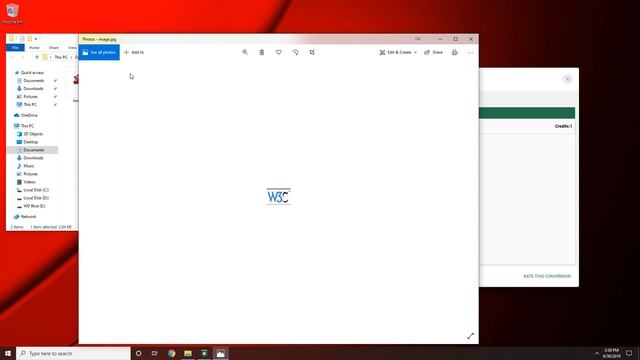640x360 pixels.
Task: Open Local Disk (D:) in the navigation pane
Action: coord(36,198)
